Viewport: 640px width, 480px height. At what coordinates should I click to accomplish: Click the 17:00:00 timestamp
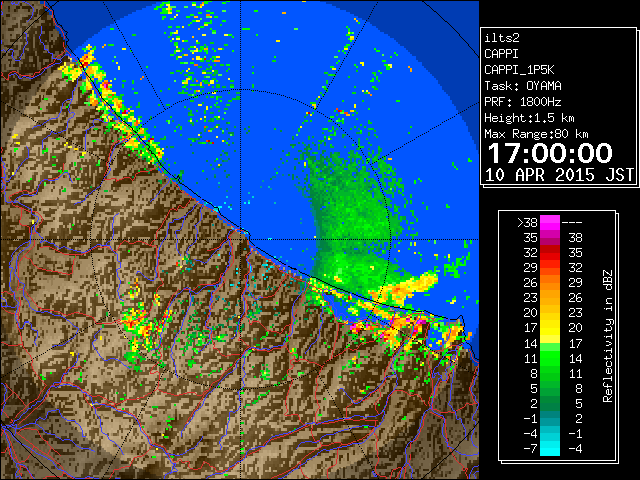[x=550, y=153]
